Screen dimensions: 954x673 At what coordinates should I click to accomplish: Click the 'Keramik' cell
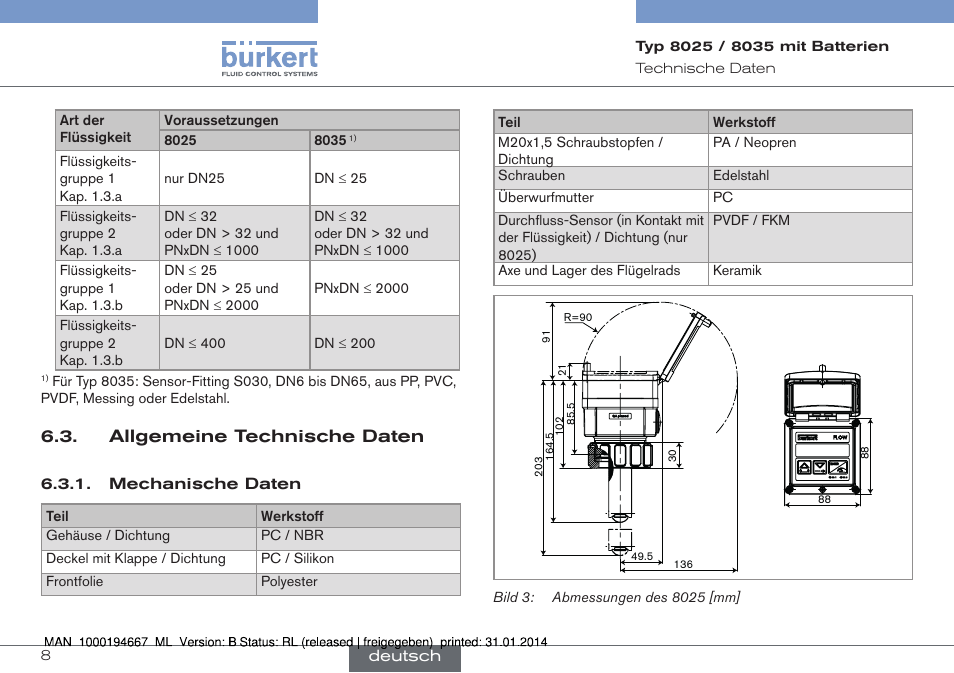[x=810, y=273]
